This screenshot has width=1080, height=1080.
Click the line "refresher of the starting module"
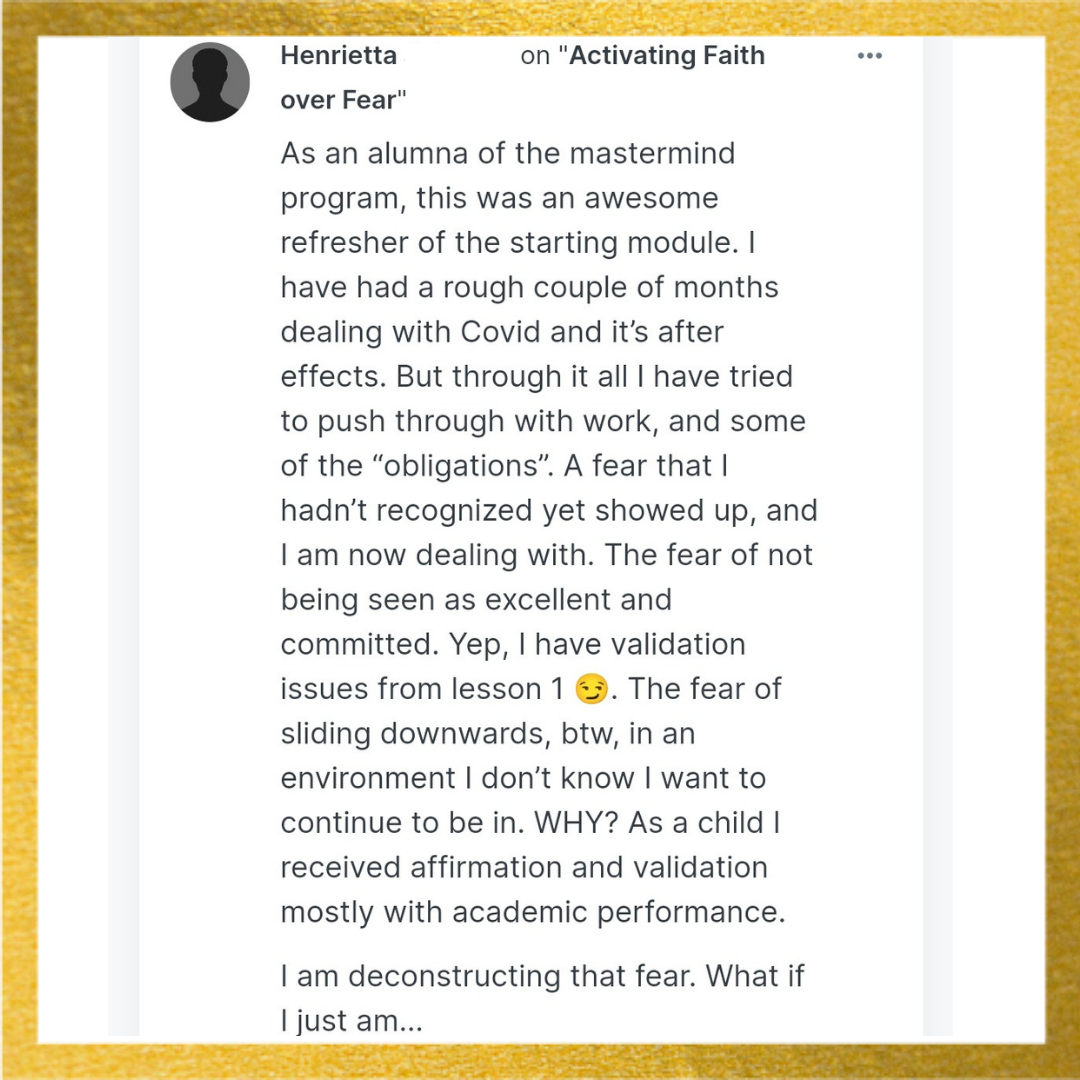(x=518, y=242)
